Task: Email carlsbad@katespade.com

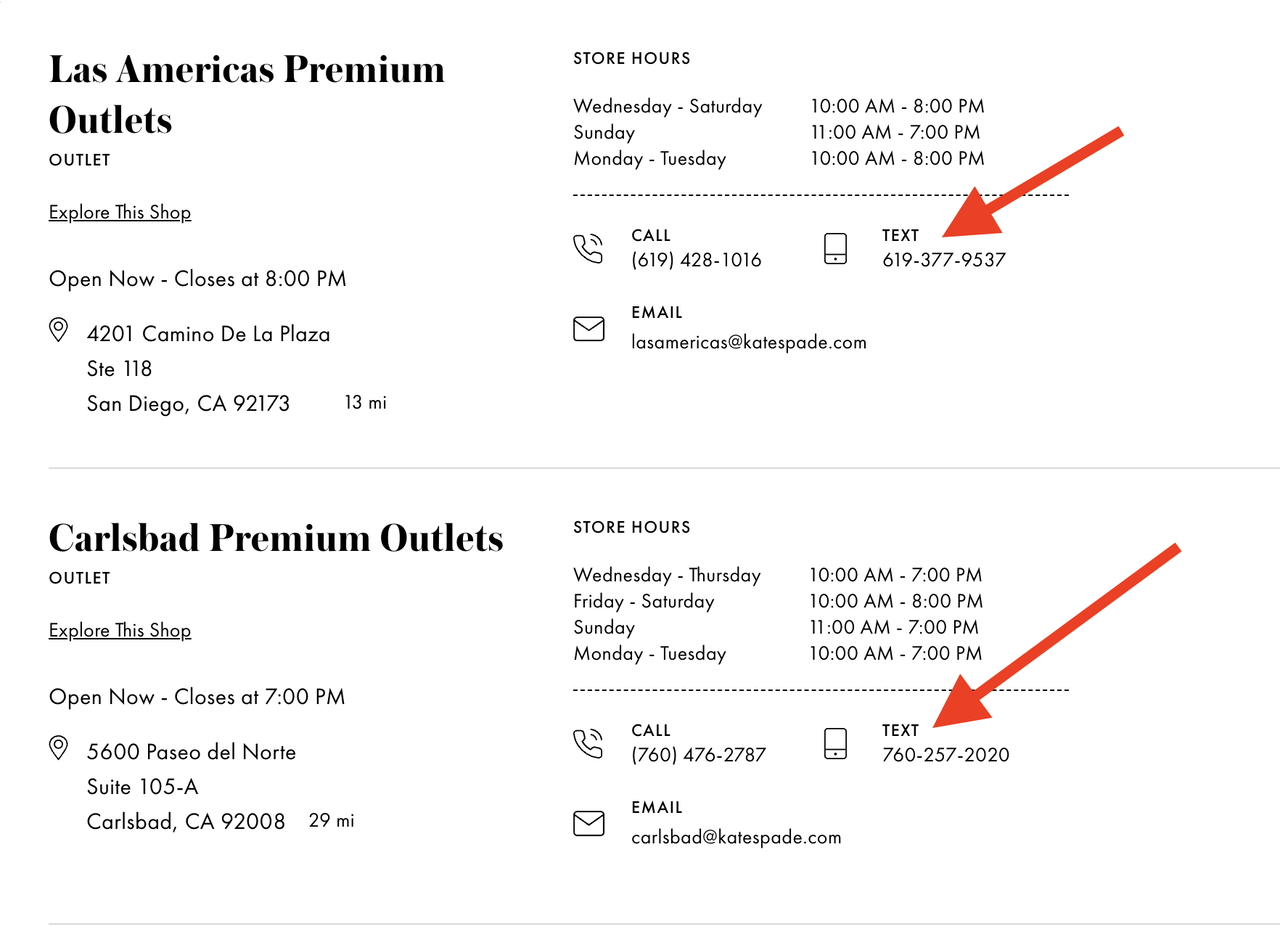Action: (736, 837)
